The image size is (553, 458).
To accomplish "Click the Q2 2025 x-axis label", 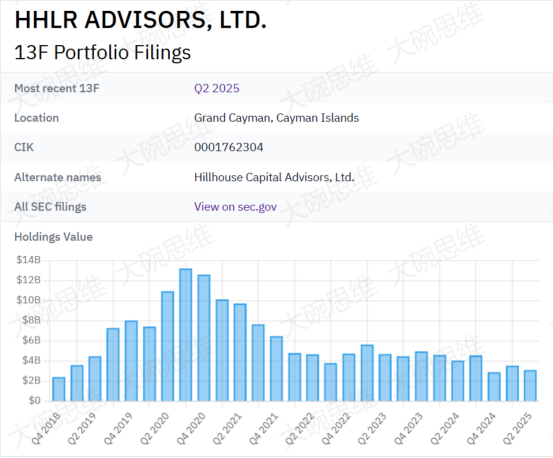I will coord(517,429).
